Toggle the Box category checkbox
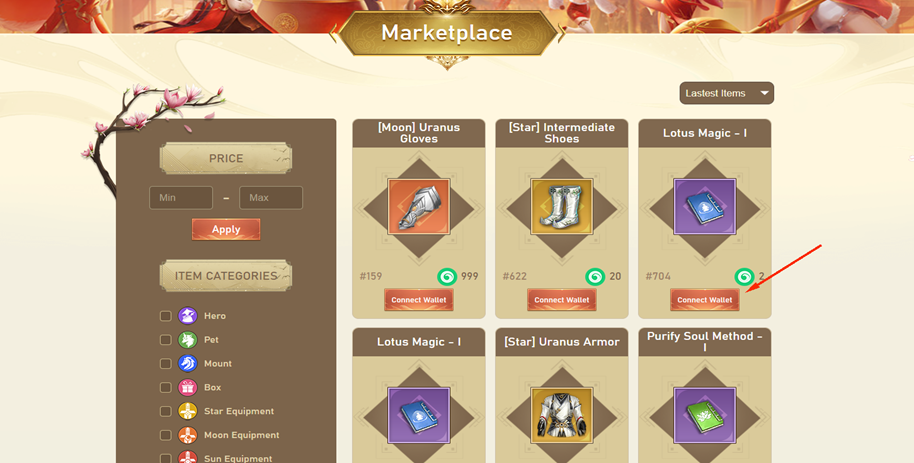The height and width of the screenshot is (463, 914). 166,387
